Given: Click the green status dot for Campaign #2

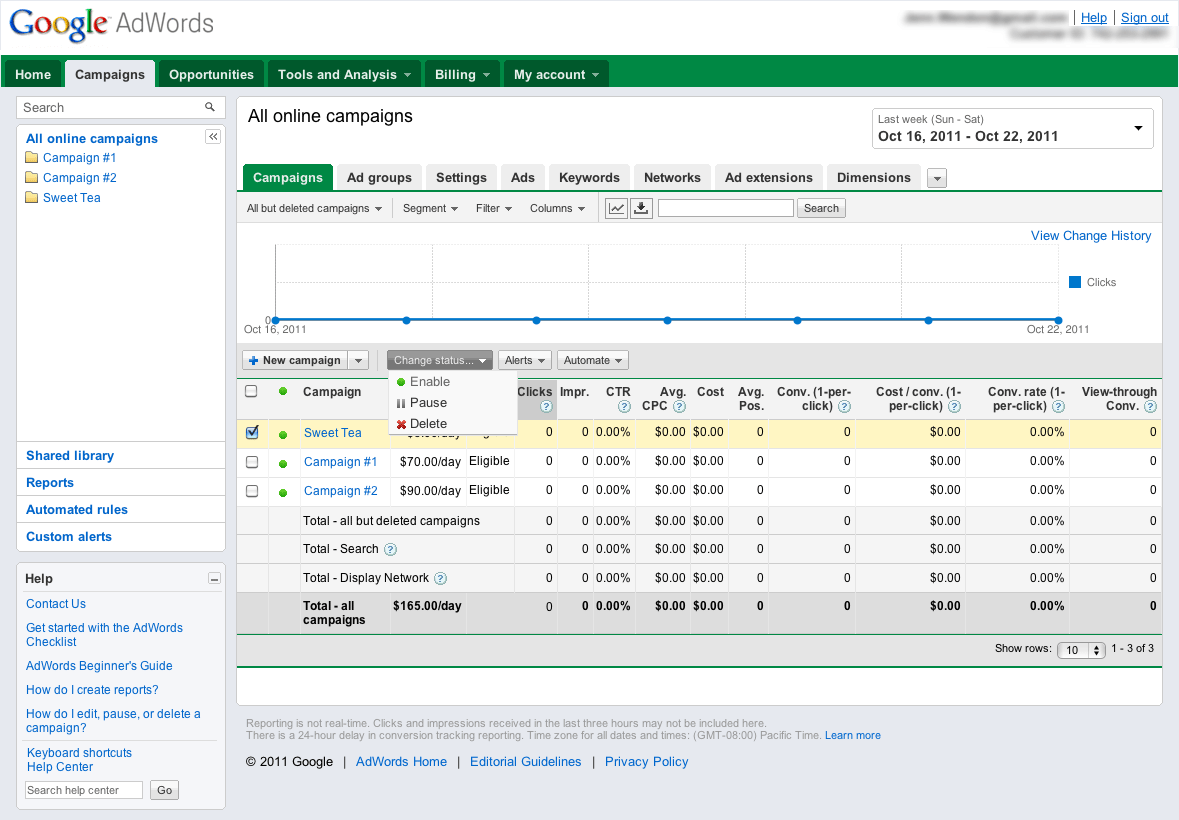Looking at the screenshot, I should coord(283,493).
